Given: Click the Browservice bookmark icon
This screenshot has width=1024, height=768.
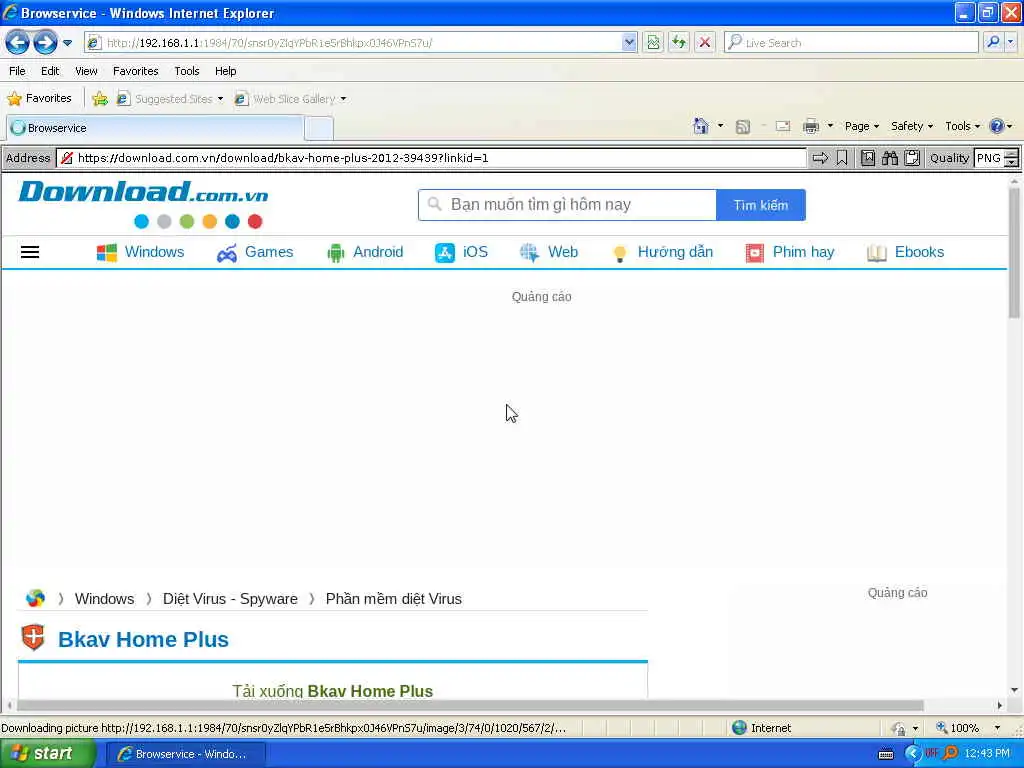Looking at the screenshot, I should 842,158.
